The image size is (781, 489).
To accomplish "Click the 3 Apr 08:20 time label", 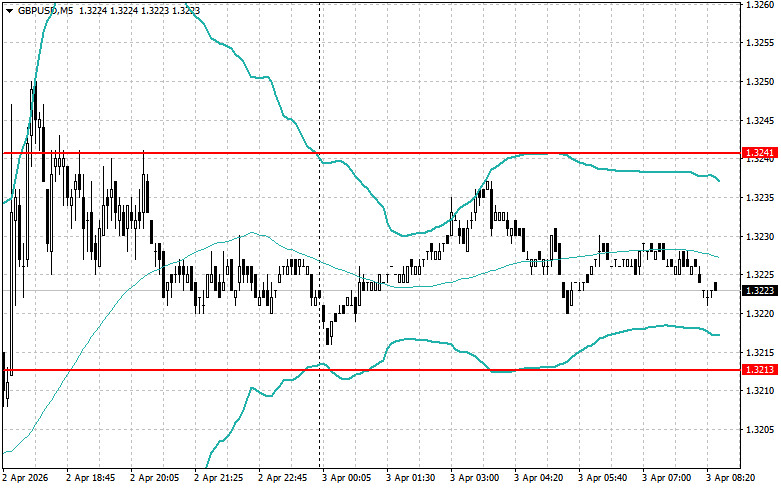I will 731,478.
